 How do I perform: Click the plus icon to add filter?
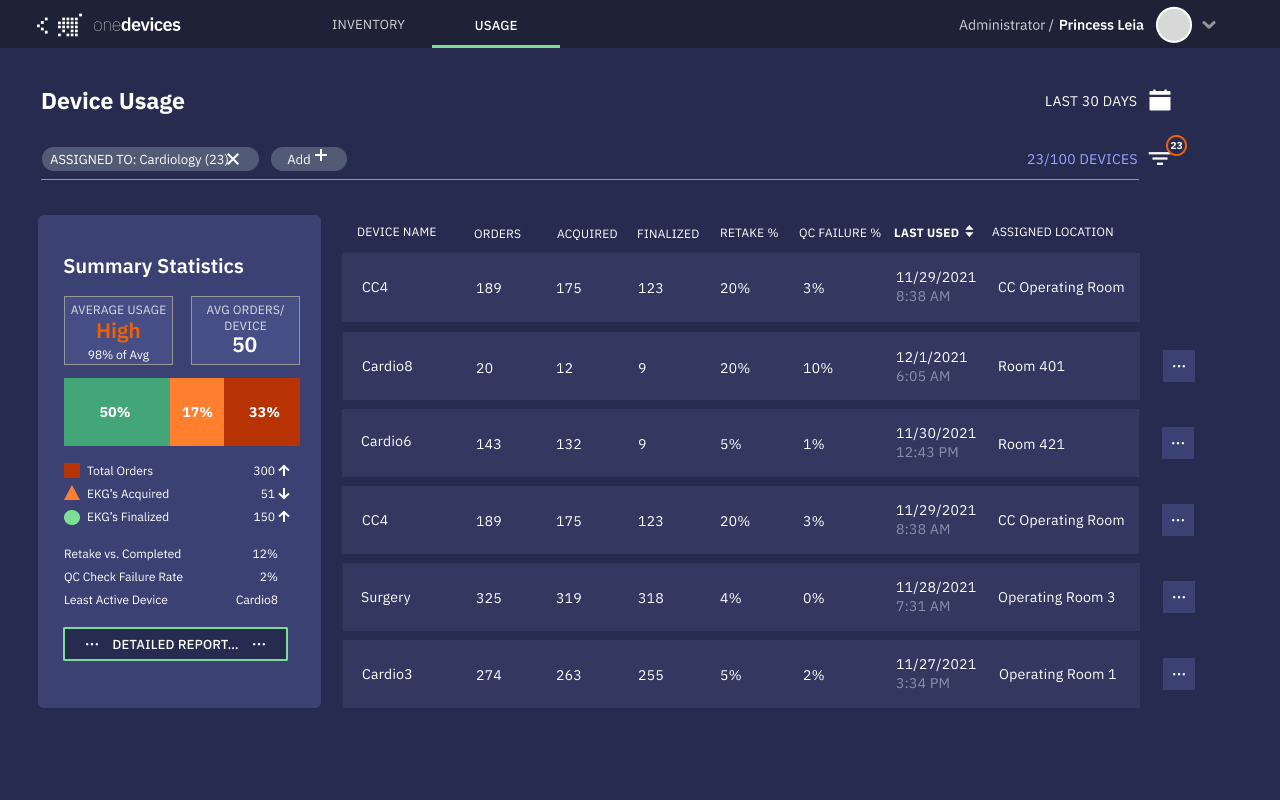tap(321, 156)
